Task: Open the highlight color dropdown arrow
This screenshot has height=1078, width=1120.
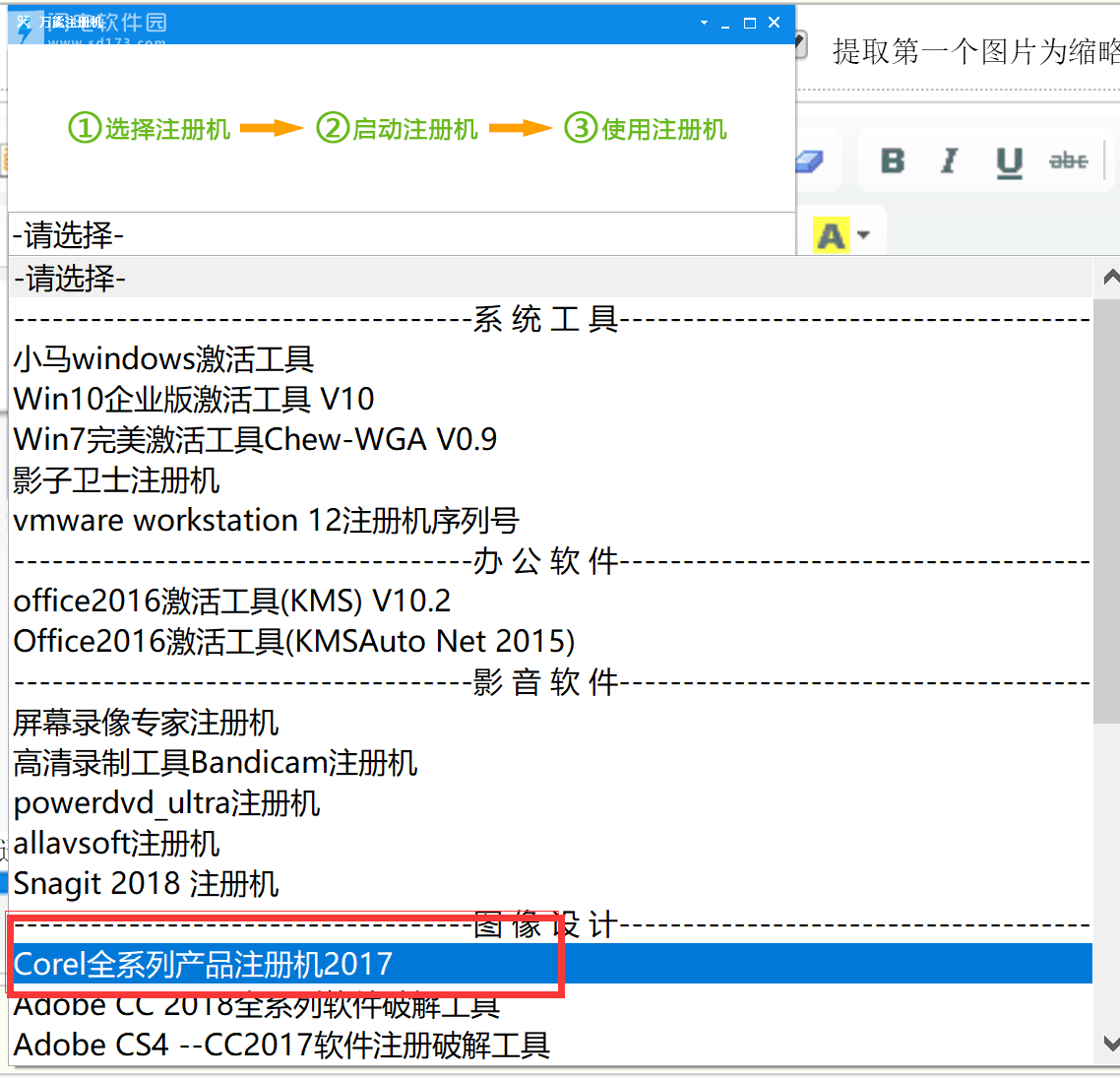Action: pyautogui.click(x=863, y=234)
